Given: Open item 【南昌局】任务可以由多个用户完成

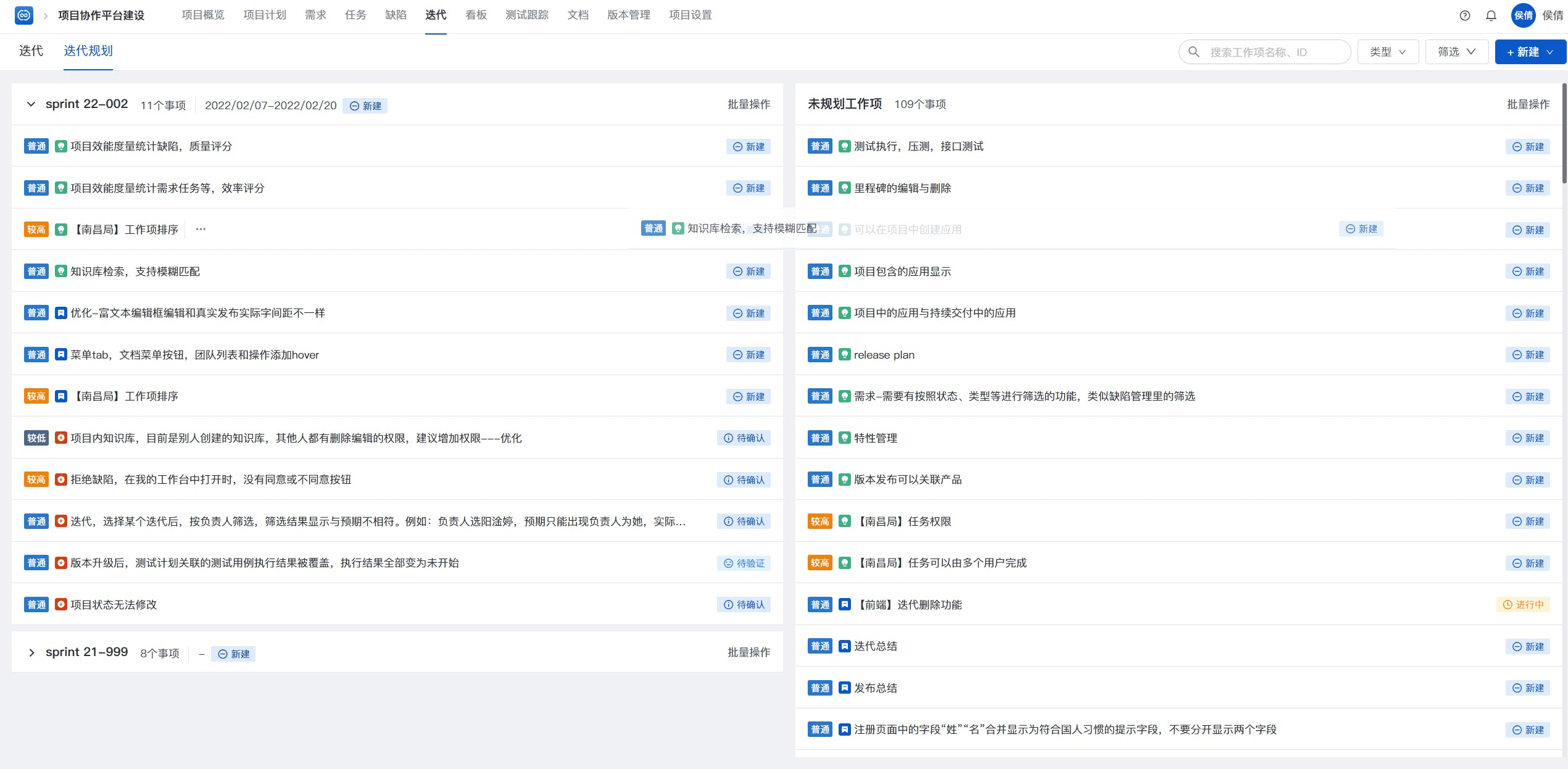Looking at the screenshot, I should [940, 563].
